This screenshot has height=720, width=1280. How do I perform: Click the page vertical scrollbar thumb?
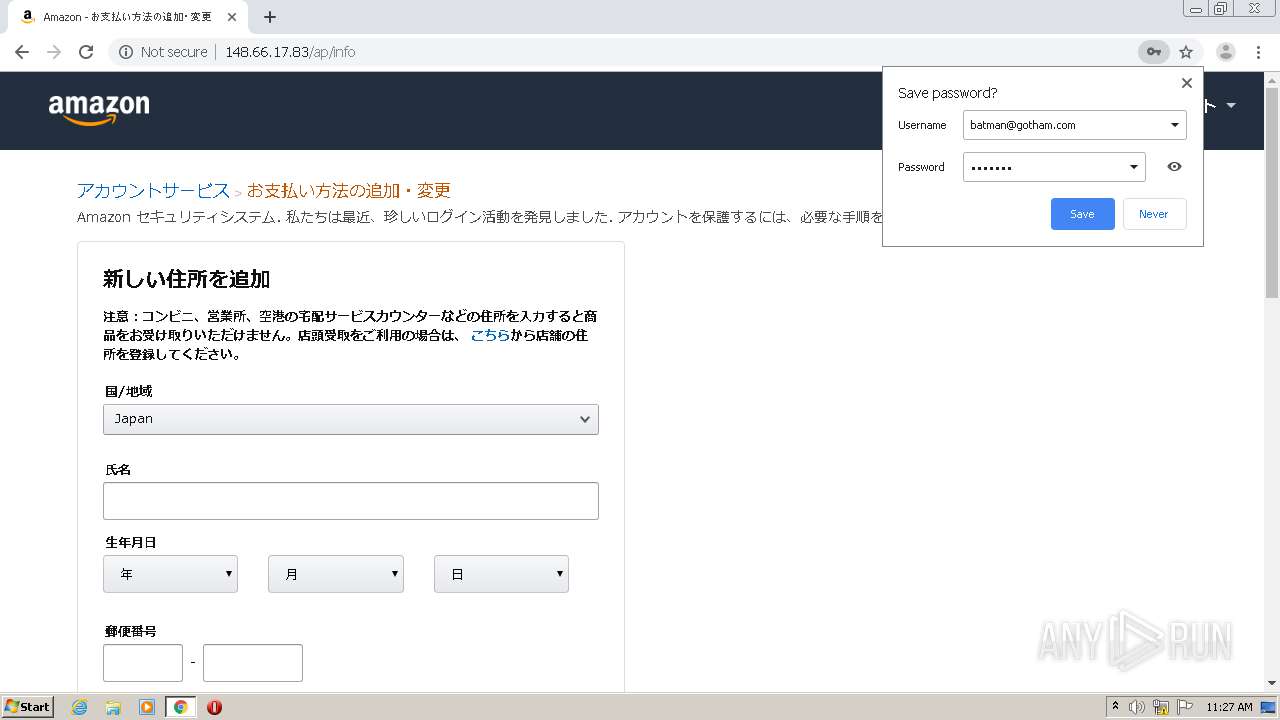point(1272,193)
